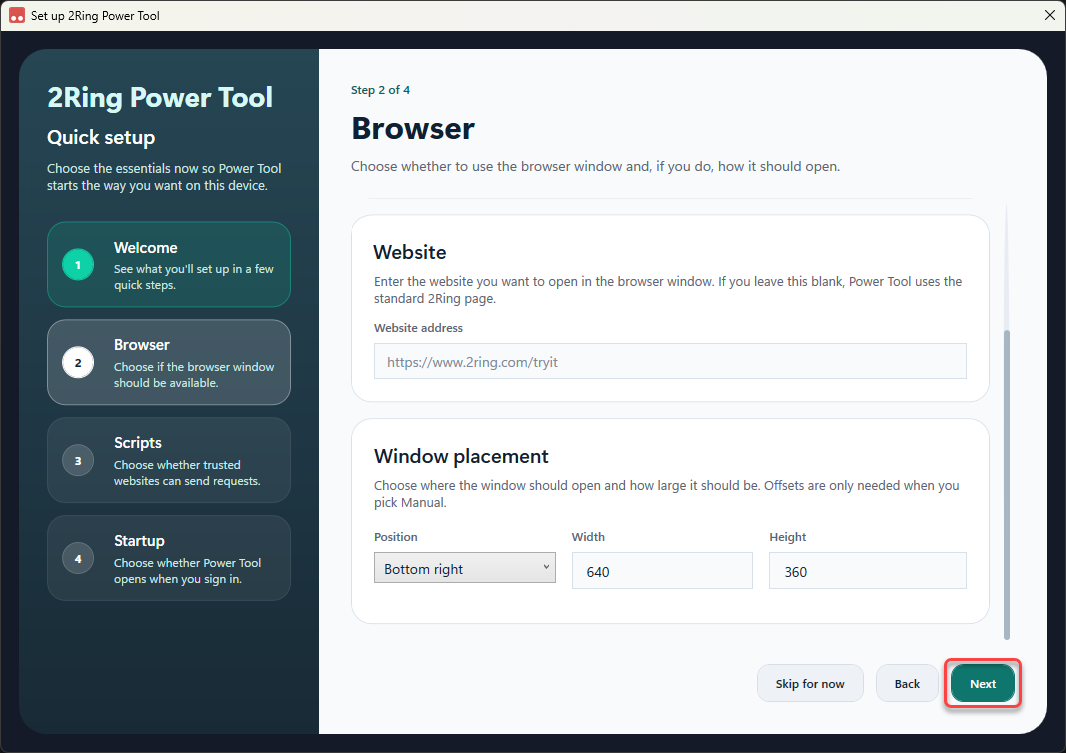The width and height of the screenshot is (1066, 753).
Task: Close the setup window
Action: (1050, 15)
